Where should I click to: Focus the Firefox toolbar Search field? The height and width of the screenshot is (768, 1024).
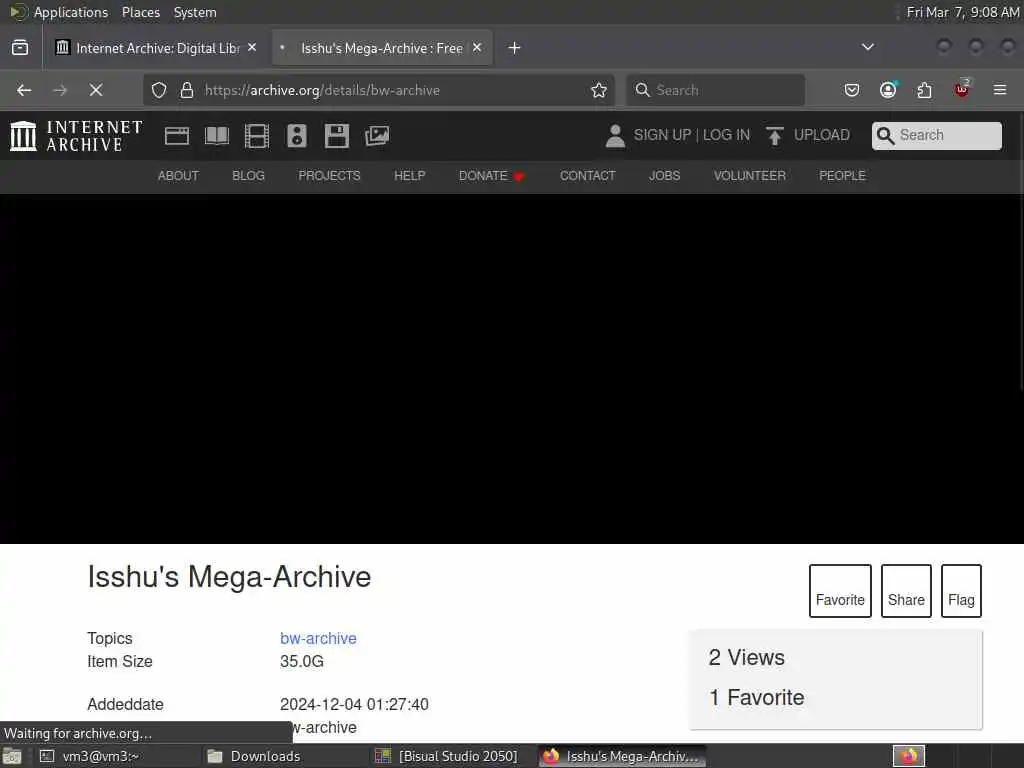click(x=715, y=90)
